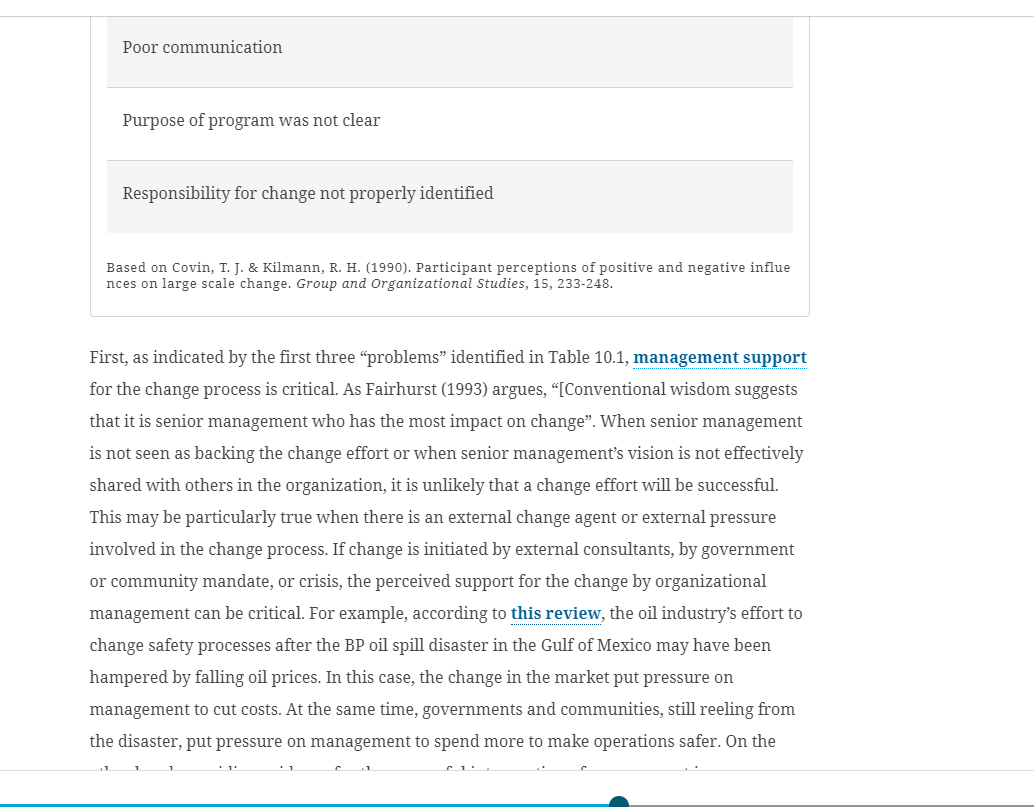
Task: Open the management support link
Action: click(719, 357)
